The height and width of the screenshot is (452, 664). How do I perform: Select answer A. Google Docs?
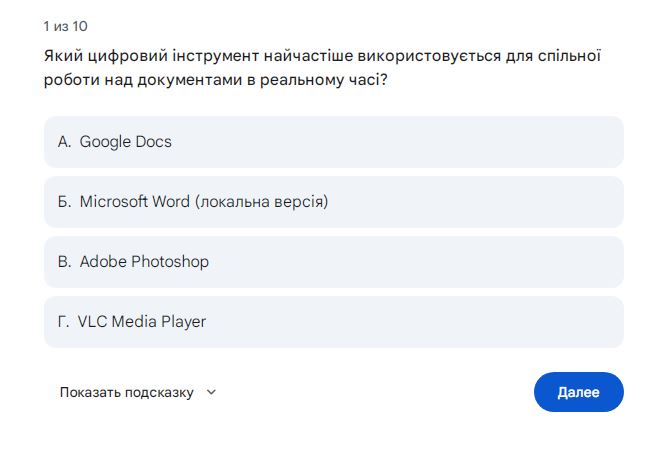coord(334,142)
